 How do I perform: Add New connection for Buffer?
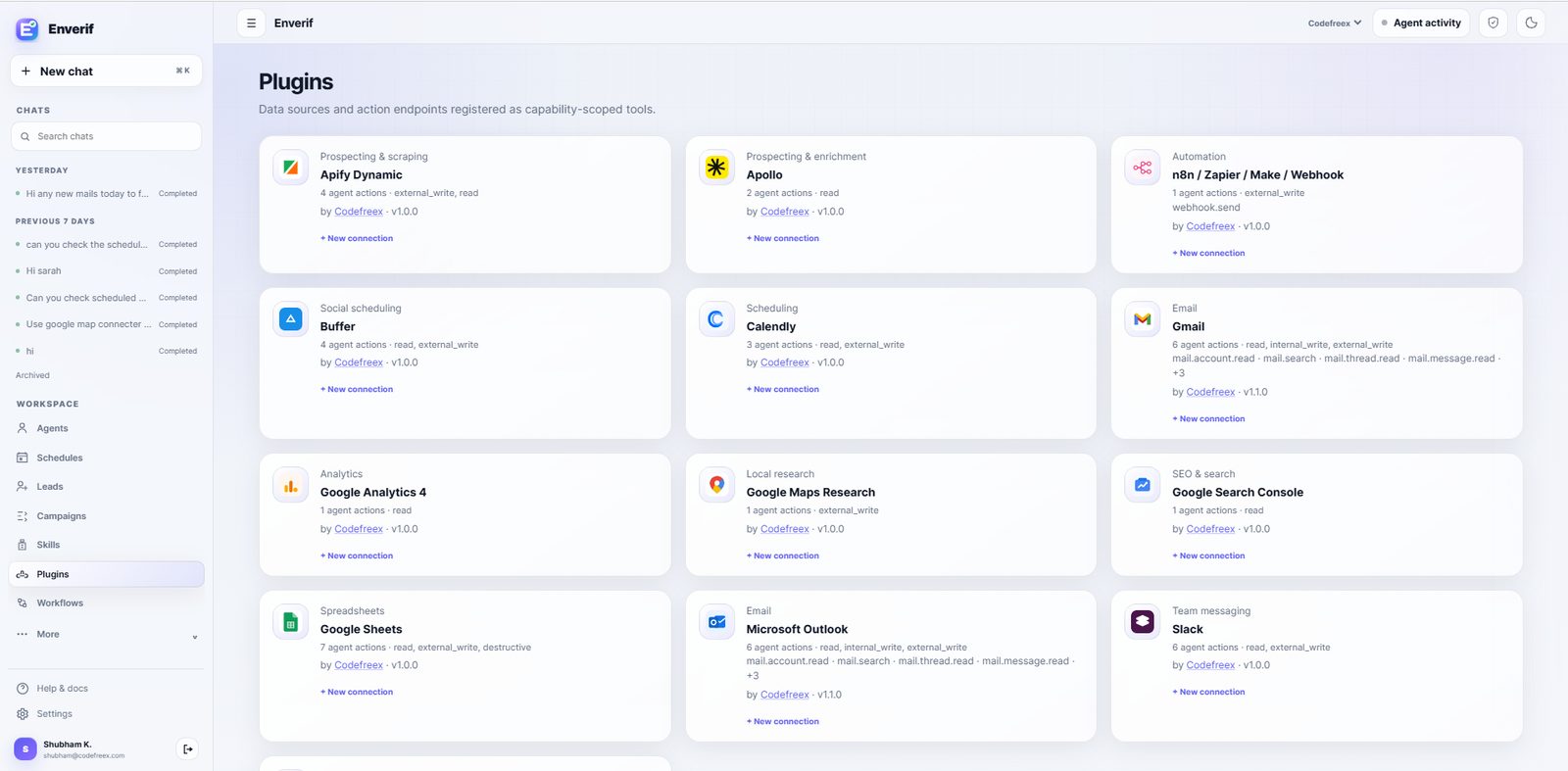click(357, 390)
